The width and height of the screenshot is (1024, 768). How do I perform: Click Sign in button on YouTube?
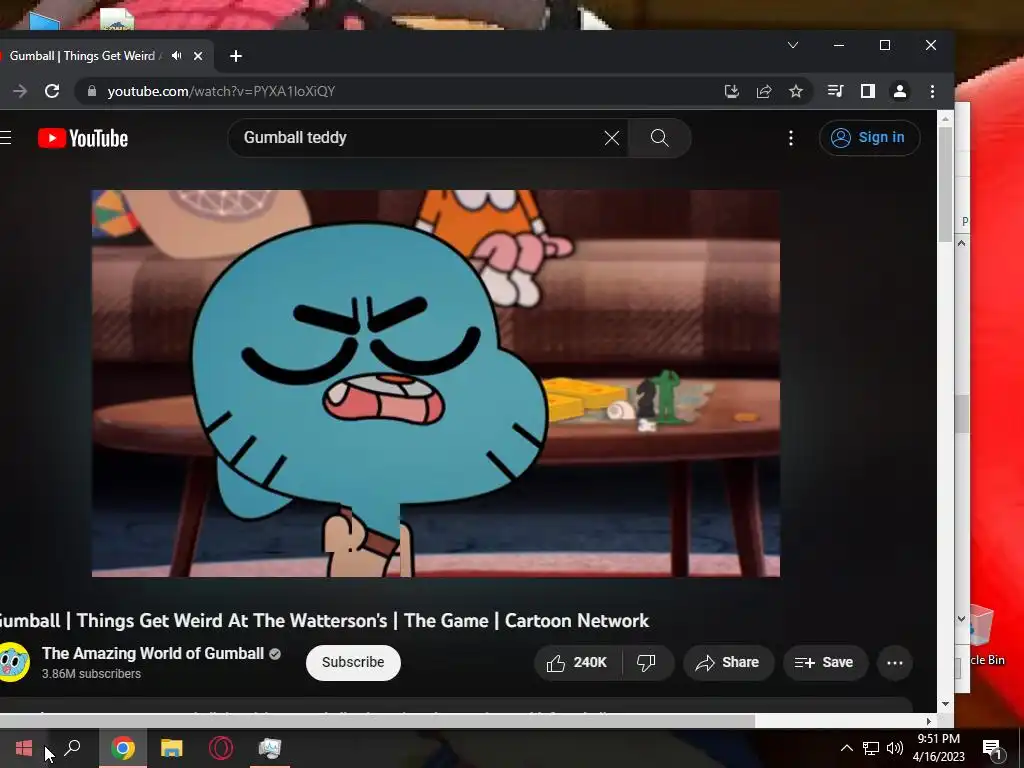click(x=869, y=138)
